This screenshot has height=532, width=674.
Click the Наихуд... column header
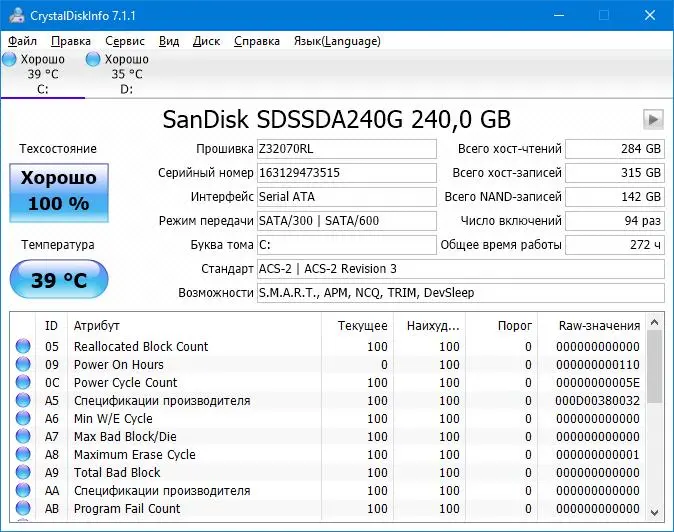tap(429, 326)
